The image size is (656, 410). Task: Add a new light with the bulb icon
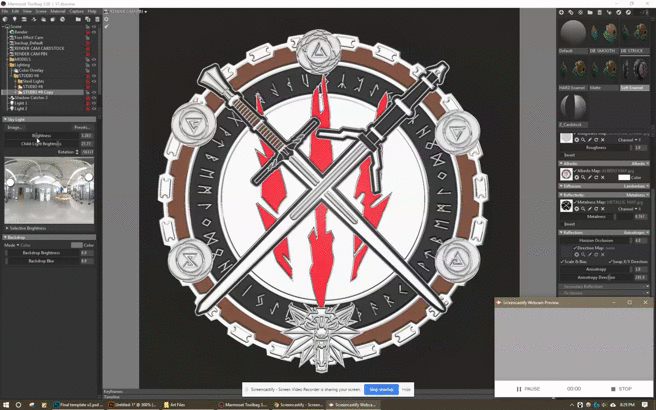tap(15, 19)
